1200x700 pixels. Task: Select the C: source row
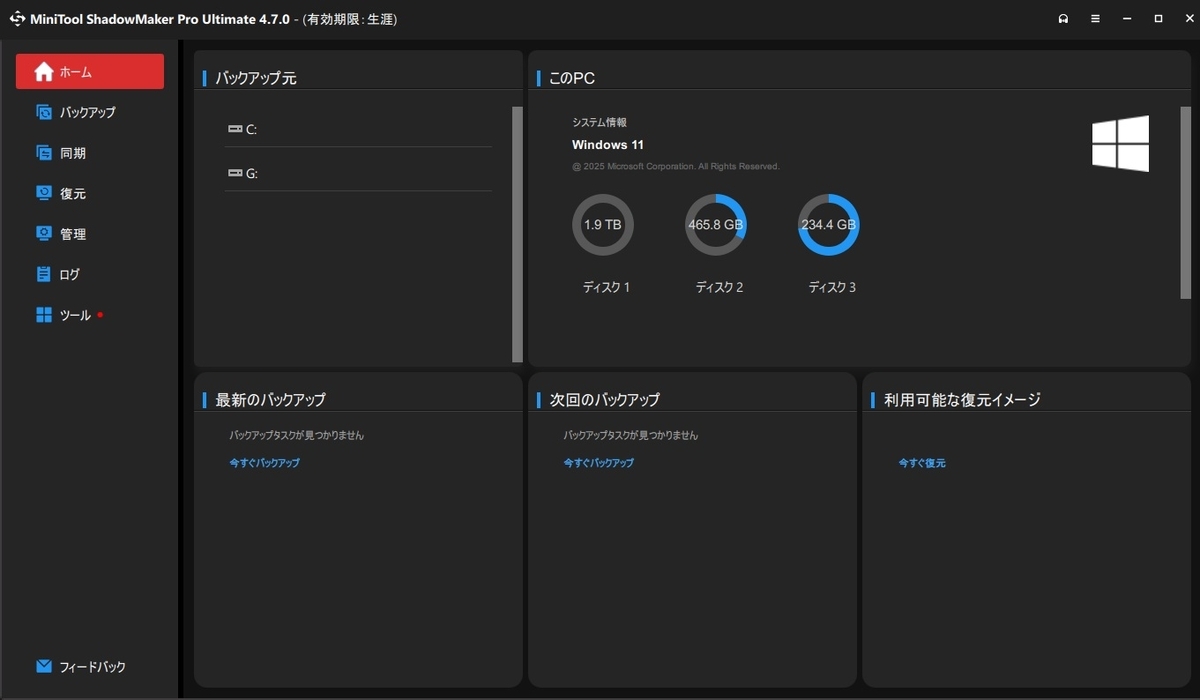(x=358, y=129)
